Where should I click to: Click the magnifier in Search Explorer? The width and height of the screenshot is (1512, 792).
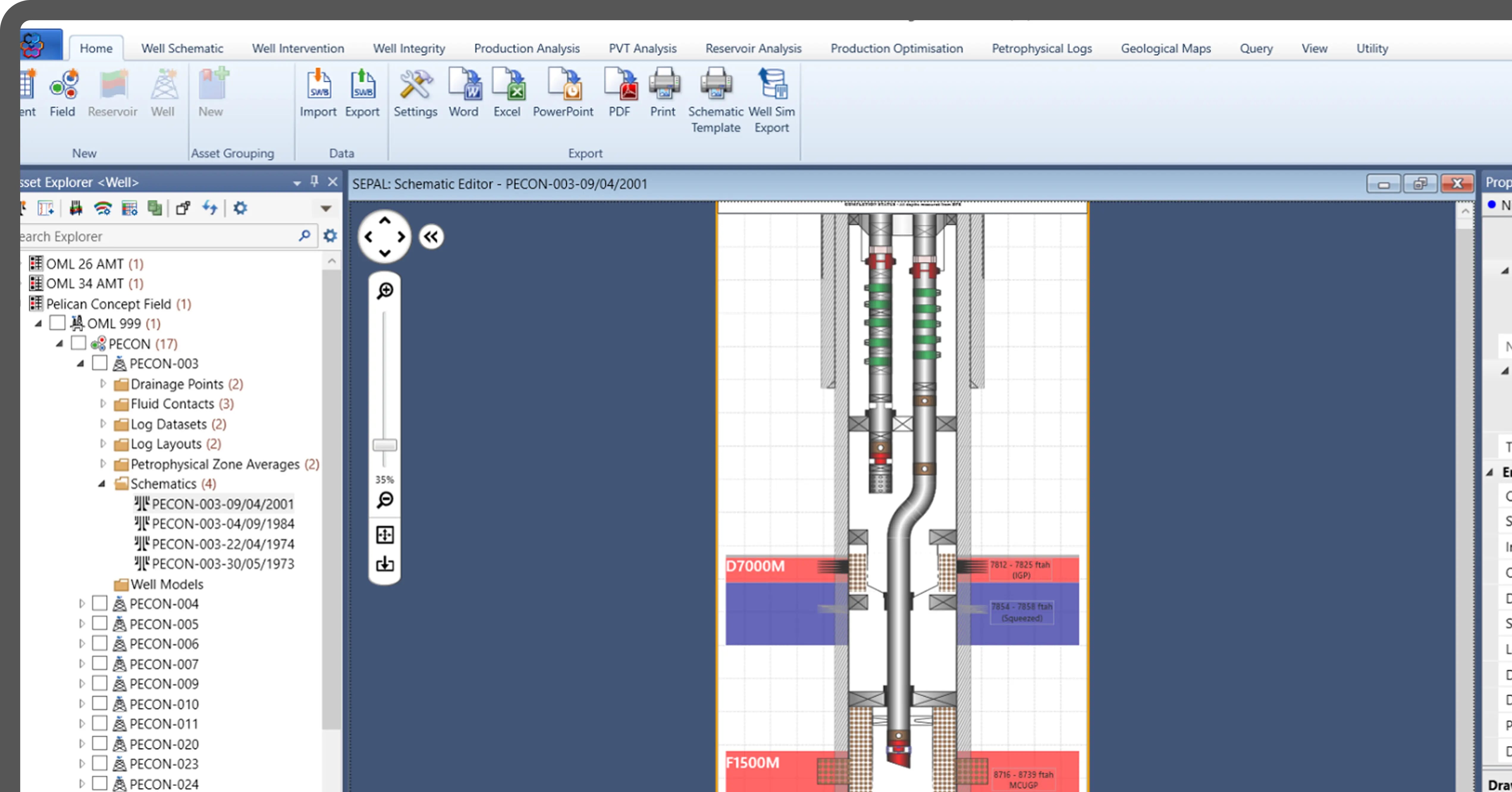[x=305, y=236]
